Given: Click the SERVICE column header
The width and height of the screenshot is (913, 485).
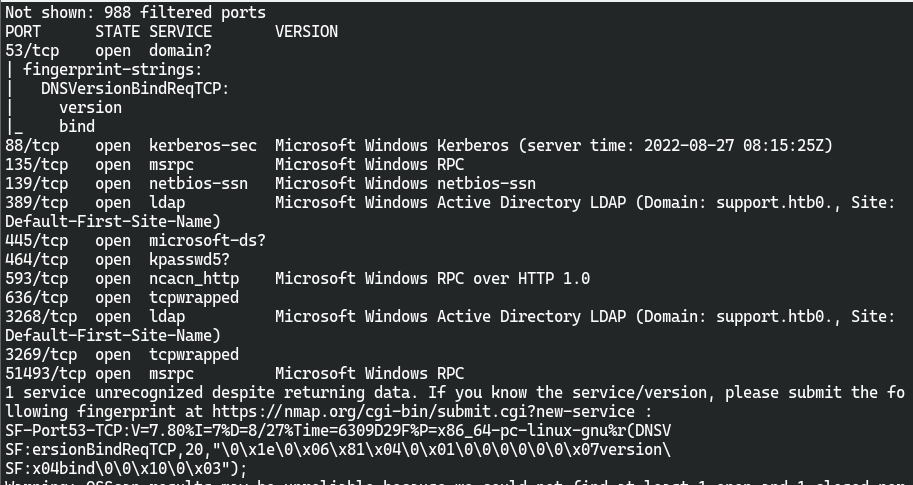Looking at the screenshot, I should tap(181, 31).
